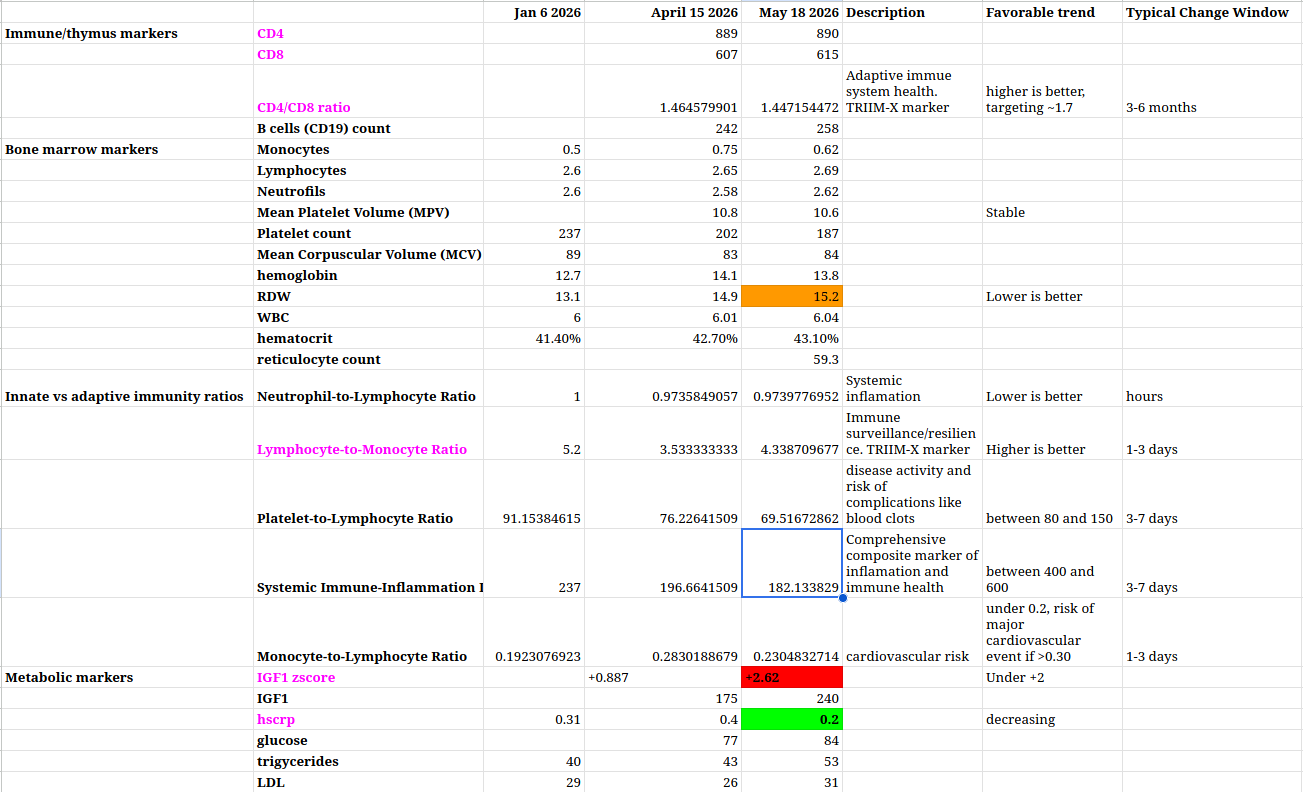
Task: Click the B cells value 258
Action: click(792, 128)
